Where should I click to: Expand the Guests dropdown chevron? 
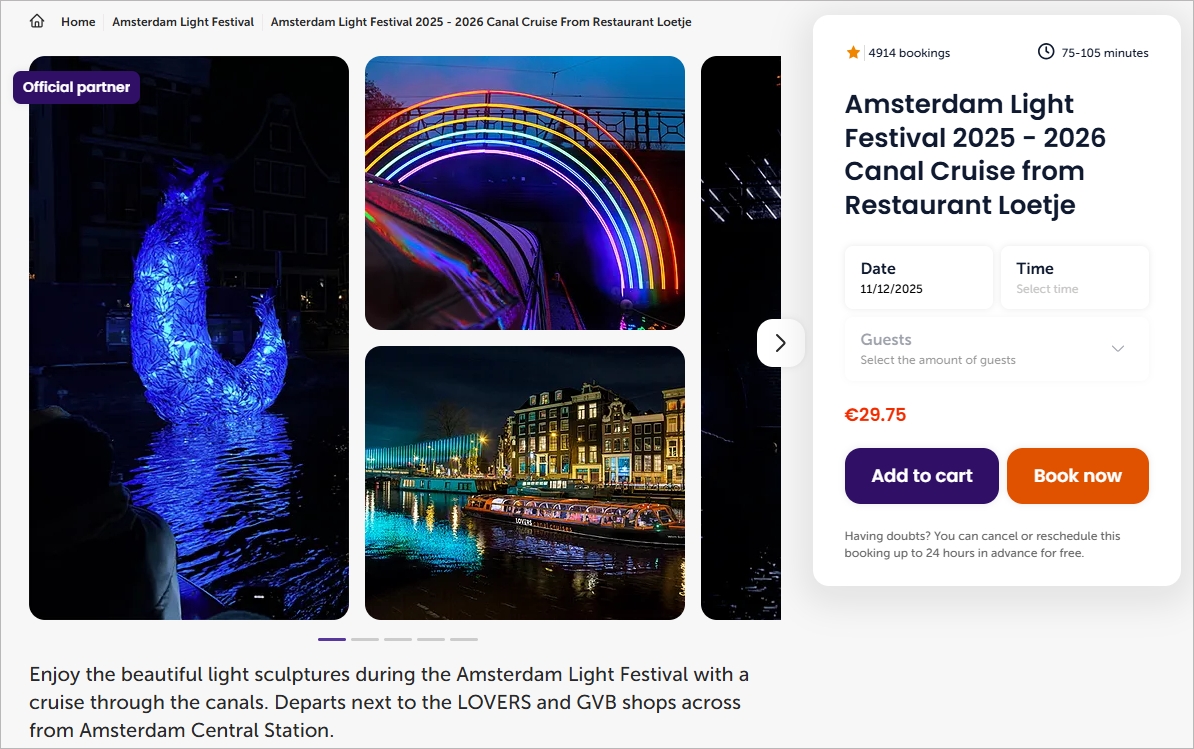coord(1118,348)
